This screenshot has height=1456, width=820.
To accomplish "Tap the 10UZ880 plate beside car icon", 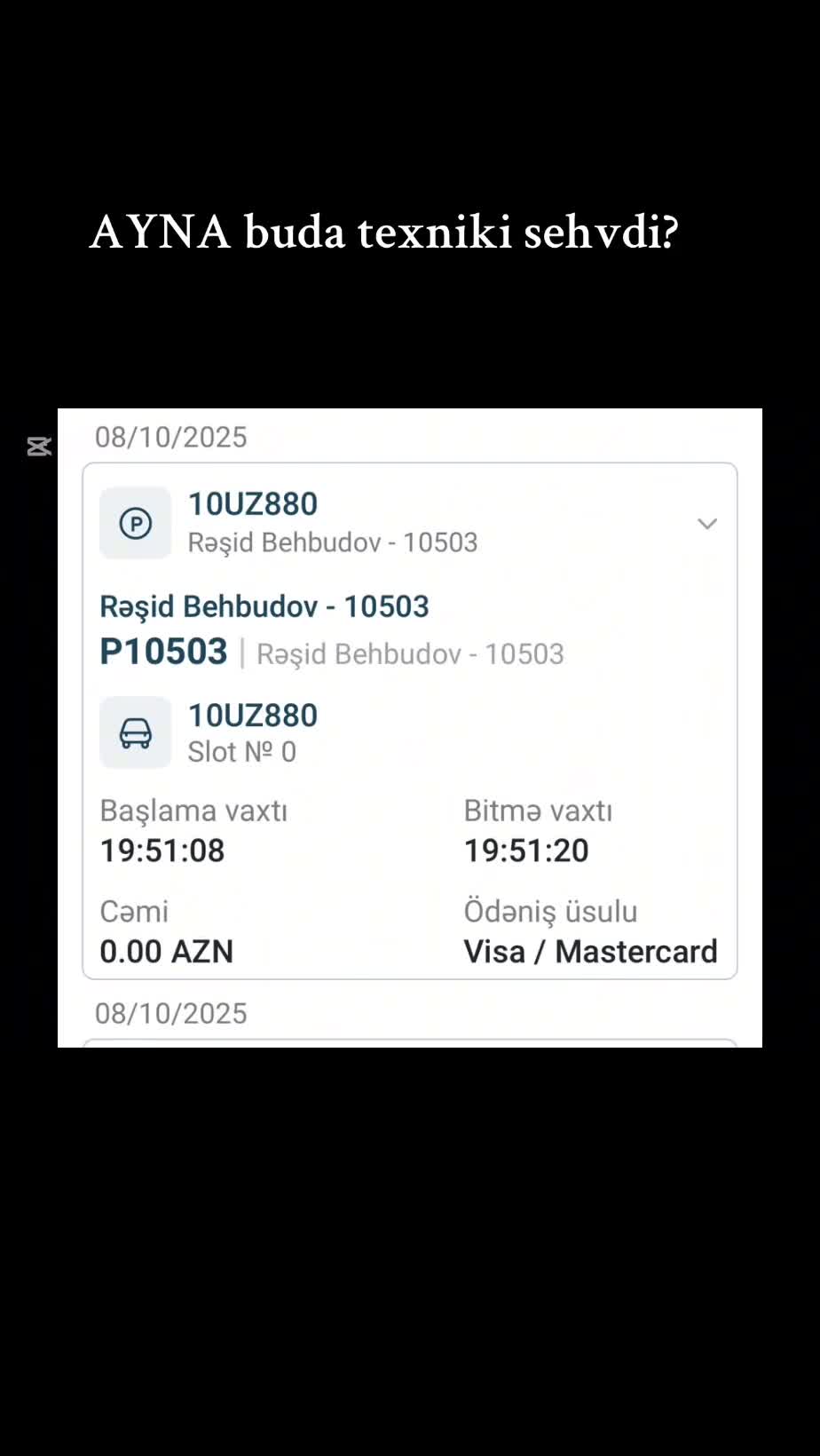I will point(253,716).
